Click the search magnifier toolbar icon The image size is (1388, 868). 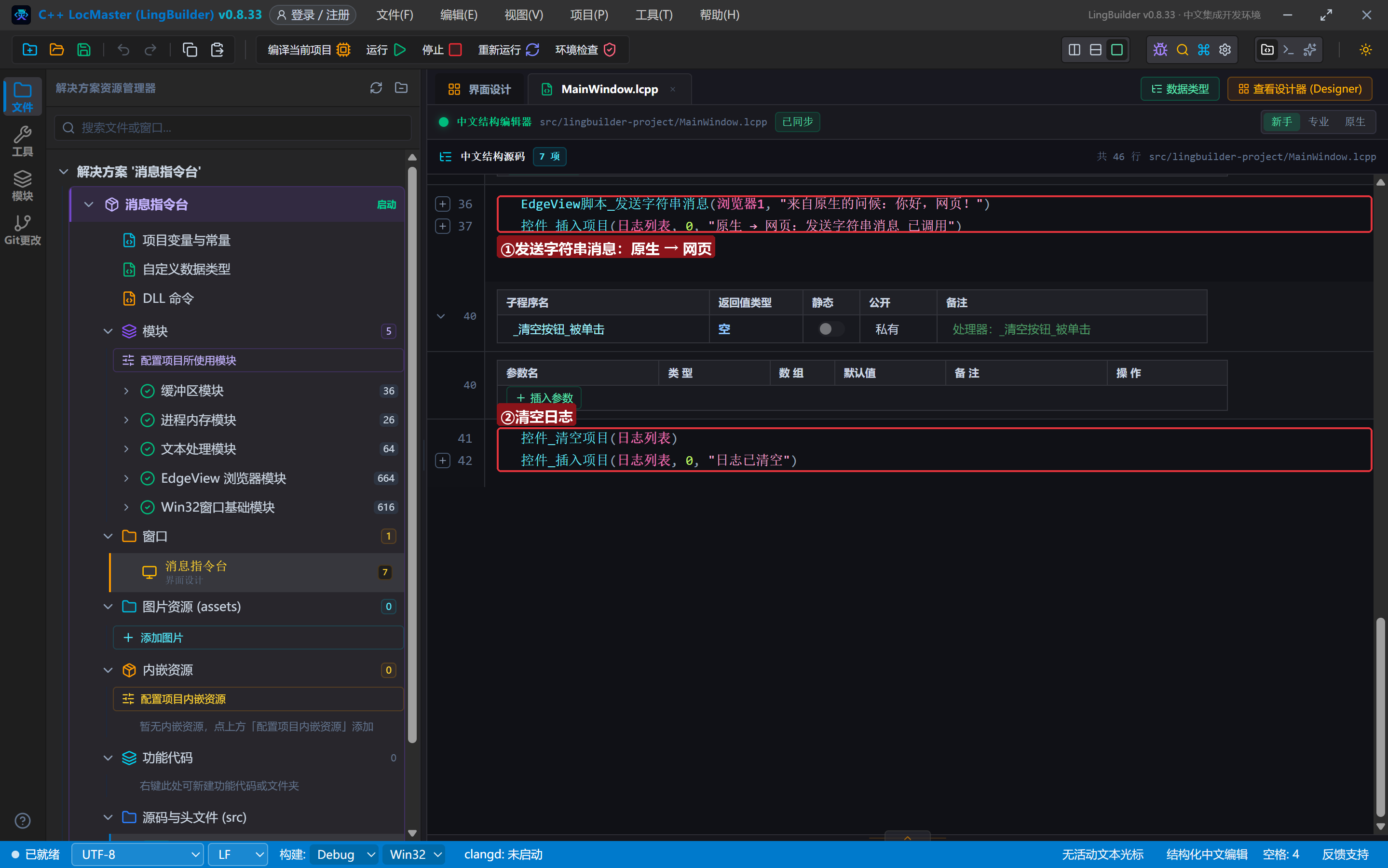1182,50
